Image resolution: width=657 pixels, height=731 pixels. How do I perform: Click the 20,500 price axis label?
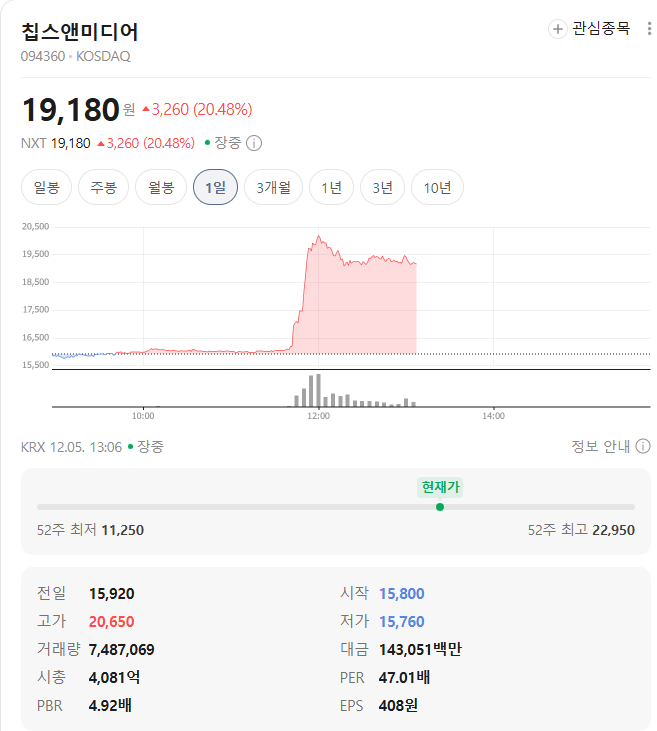(x=35, y=227)
